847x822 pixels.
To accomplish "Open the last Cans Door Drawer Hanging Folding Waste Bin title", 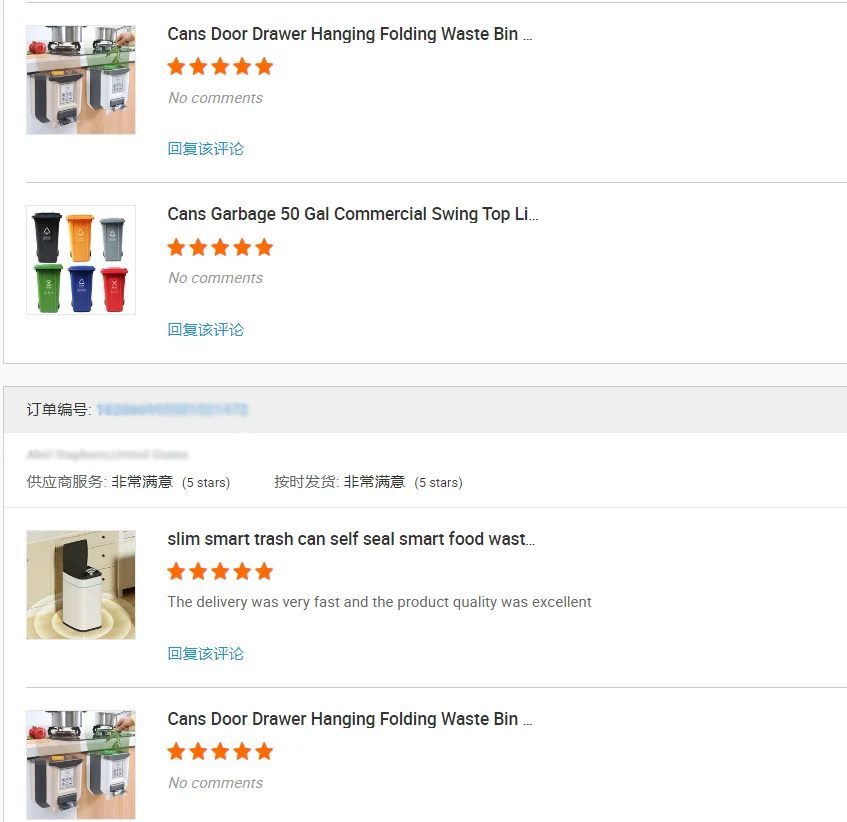I will (349, 719).
